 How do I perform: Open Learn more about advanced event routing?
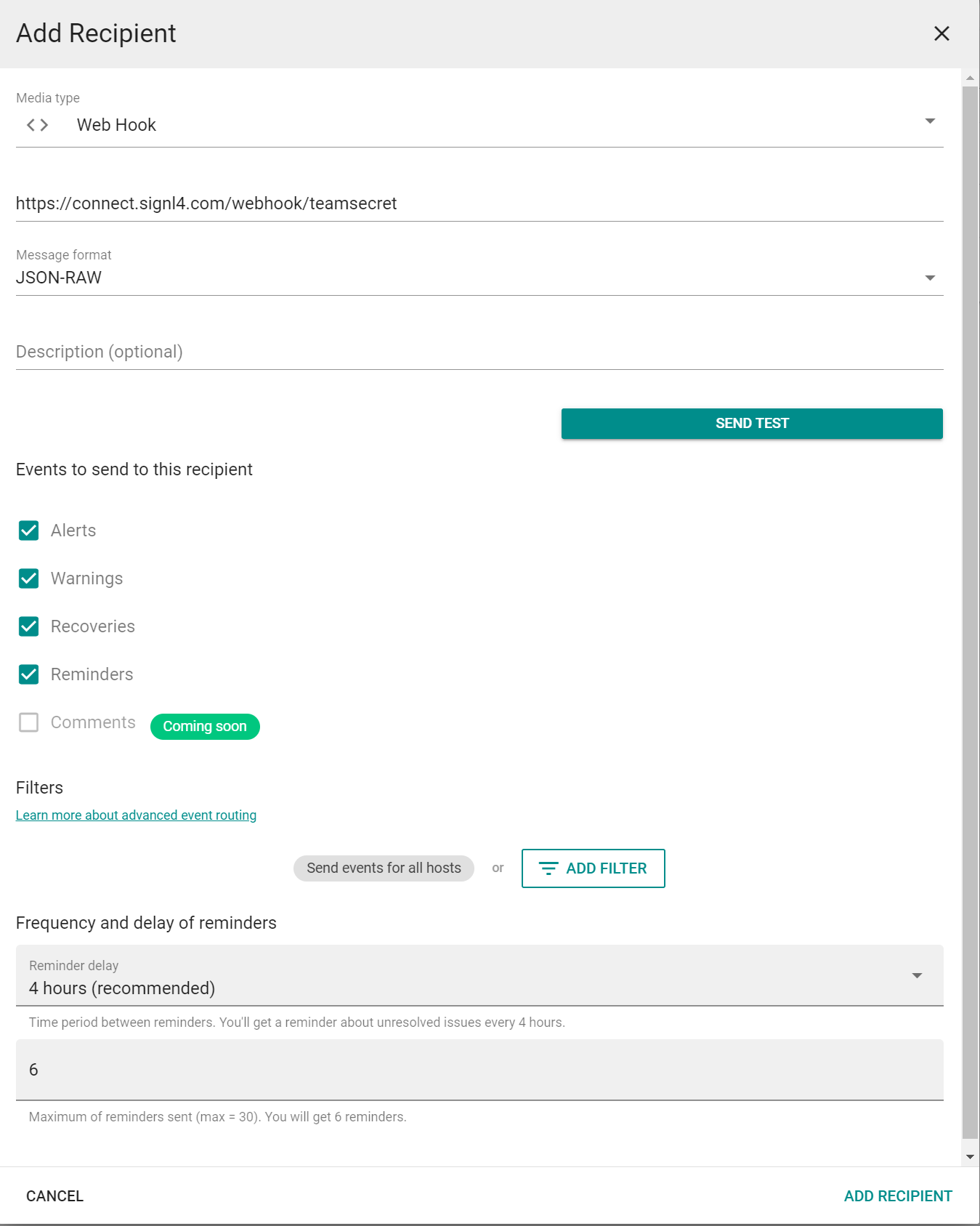point(136,815)
